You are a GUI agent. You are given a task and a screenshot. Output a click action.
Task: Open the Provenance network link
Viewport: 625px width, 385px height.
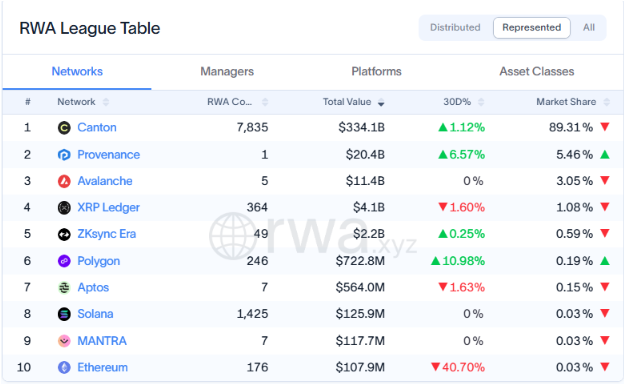[x=108, y=155]
